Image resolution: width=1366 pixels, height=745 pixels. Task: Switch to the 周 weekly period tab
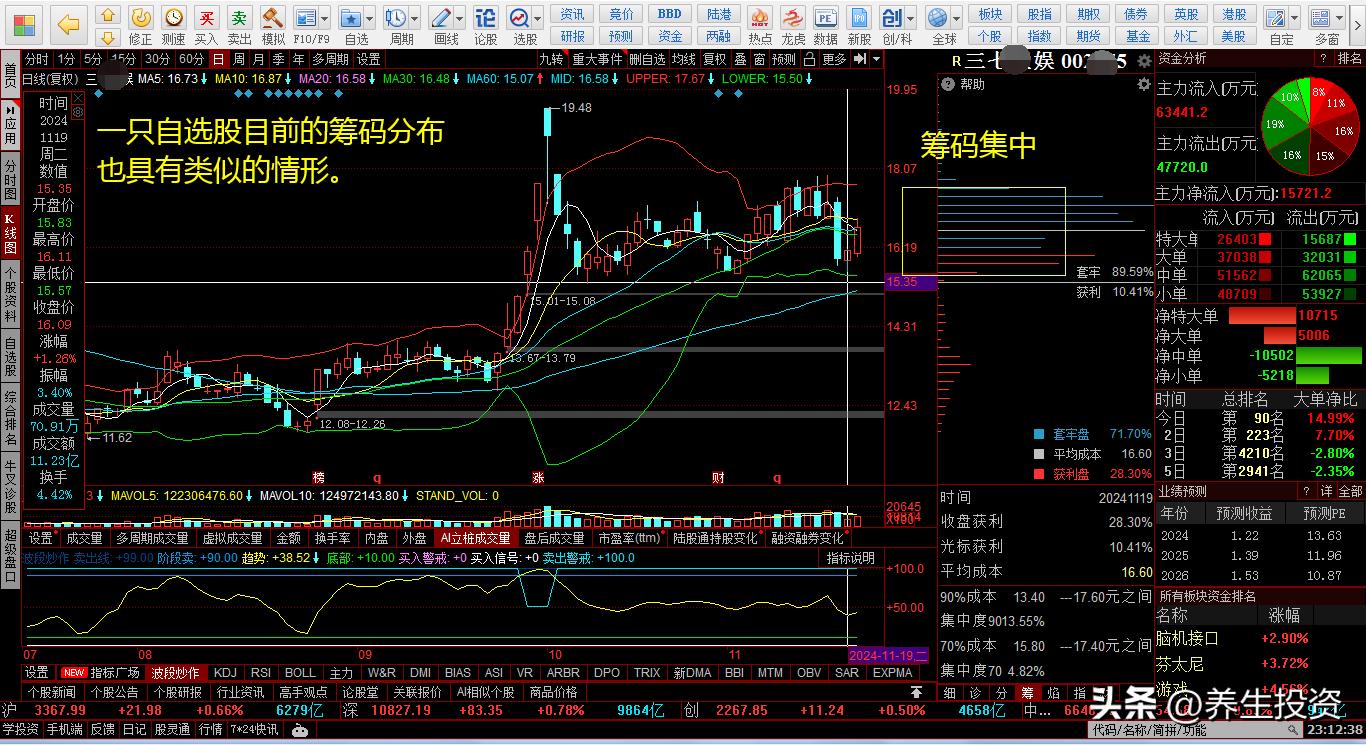238,59
